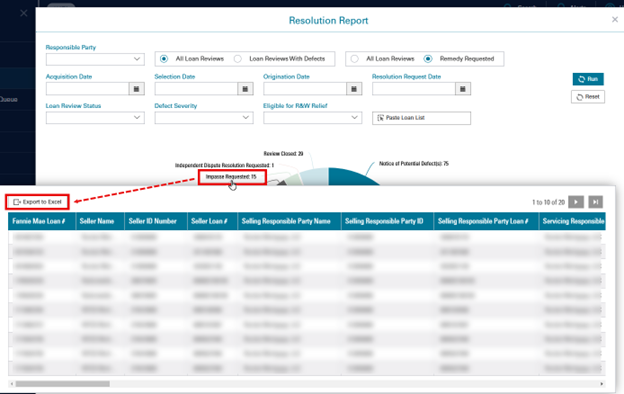Click the light blue pie chart segment
The image size is (624, 394).
pyautogui.click(x=315, y=177)
